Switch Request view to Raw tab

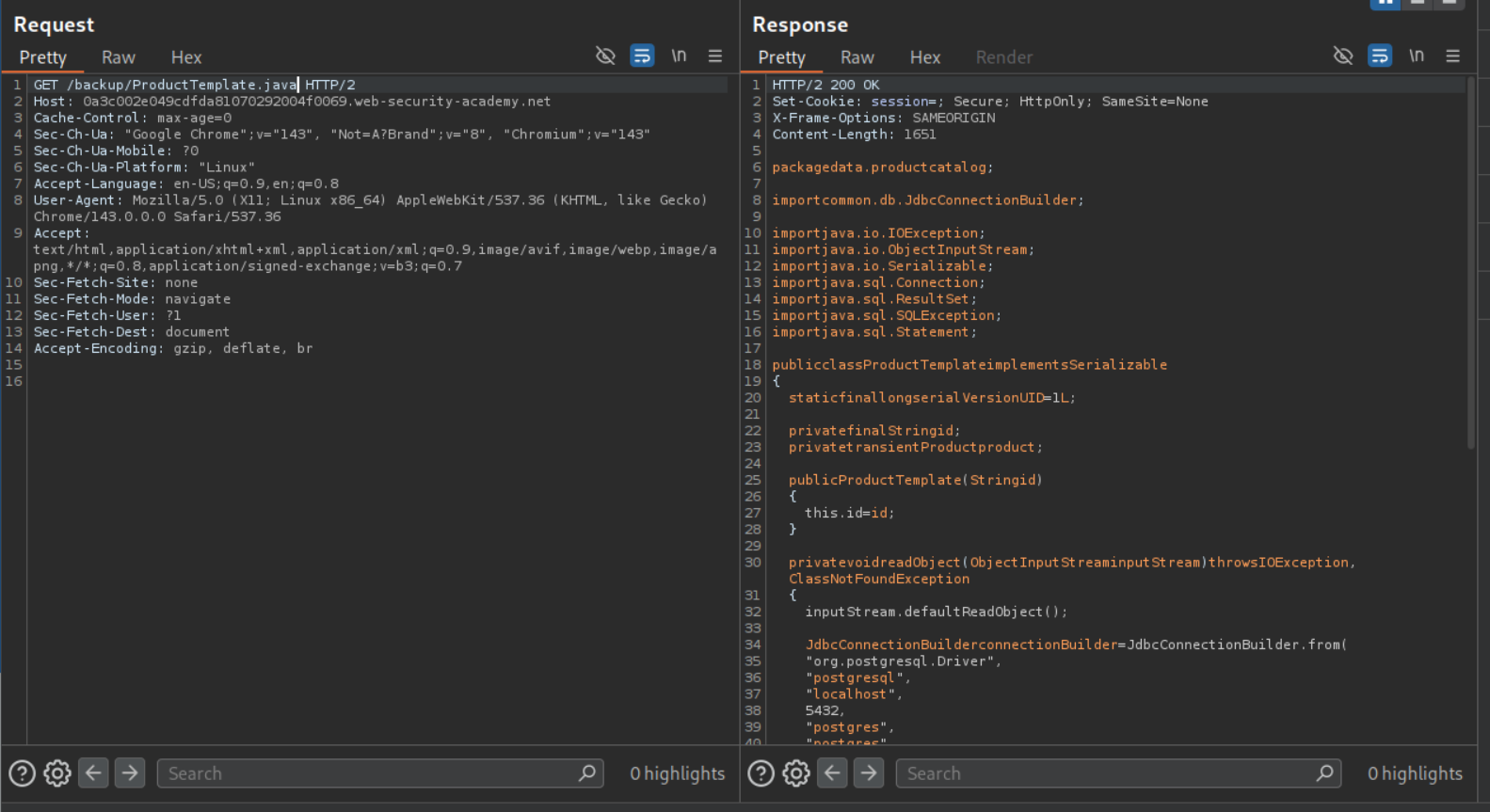click(119, 57)
